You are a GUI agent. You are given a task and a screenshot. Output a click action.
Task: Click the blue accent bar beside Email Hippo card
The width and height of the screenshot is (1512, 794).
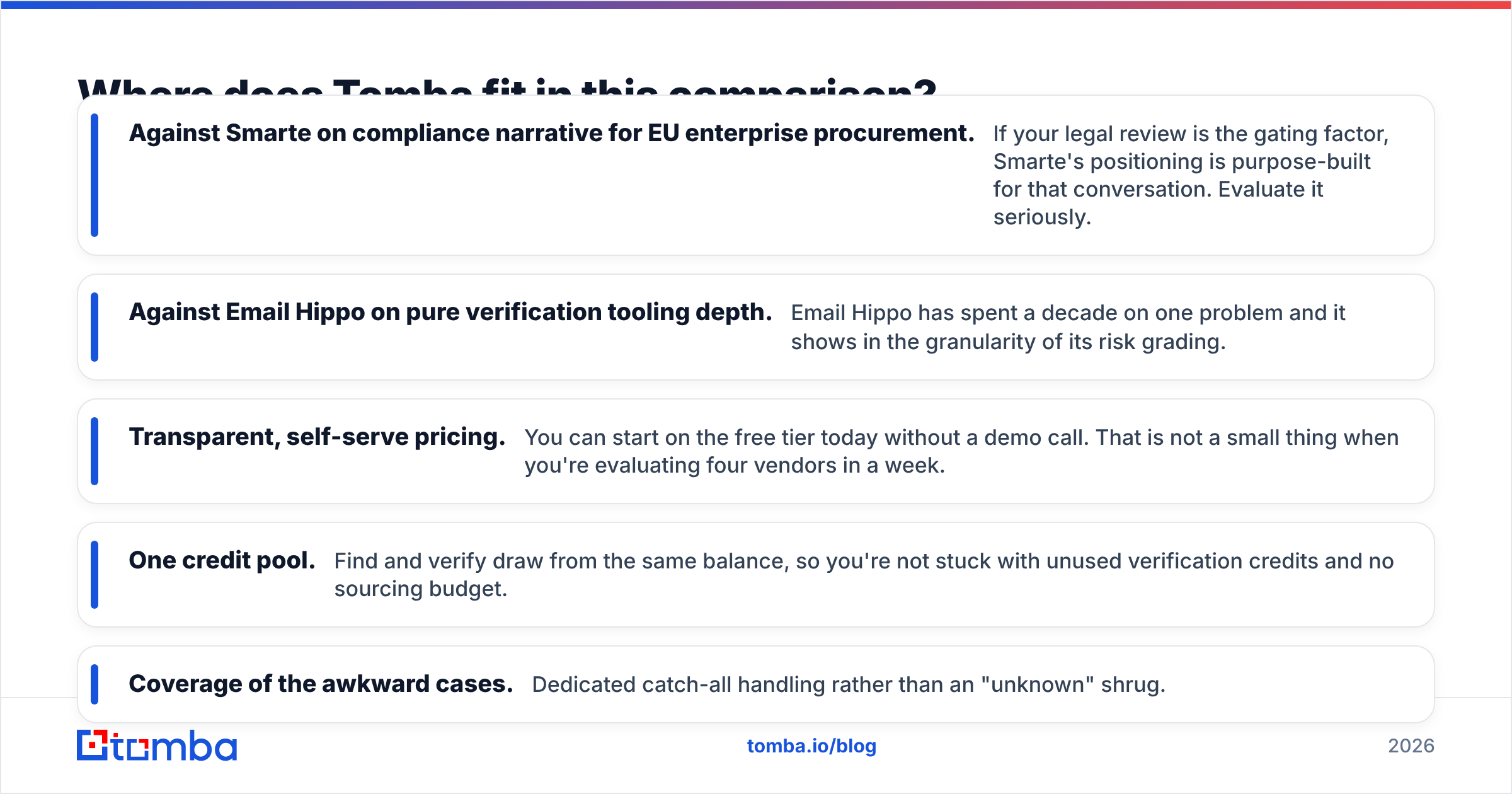coord(94,327)
